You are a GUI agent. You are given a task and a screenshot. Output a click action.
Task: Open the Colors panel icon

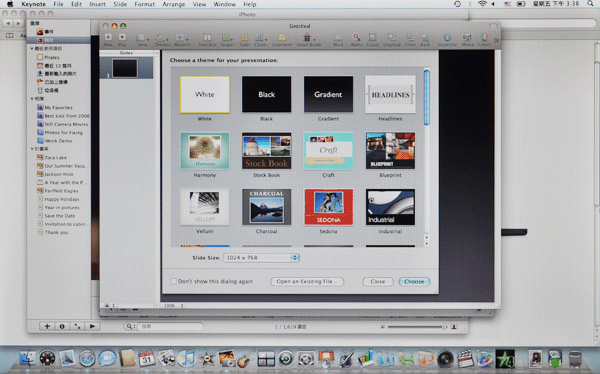[484, 38]
